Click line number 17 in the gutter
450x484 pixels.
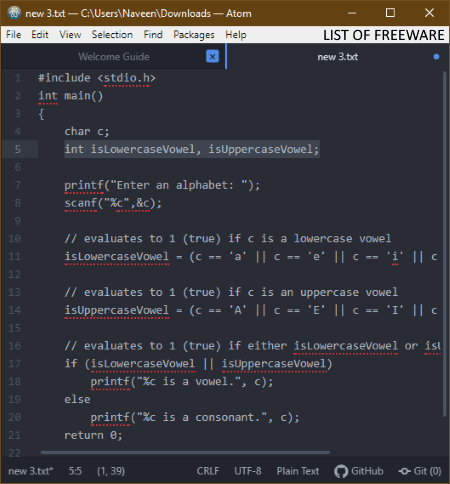click(14, 363)
